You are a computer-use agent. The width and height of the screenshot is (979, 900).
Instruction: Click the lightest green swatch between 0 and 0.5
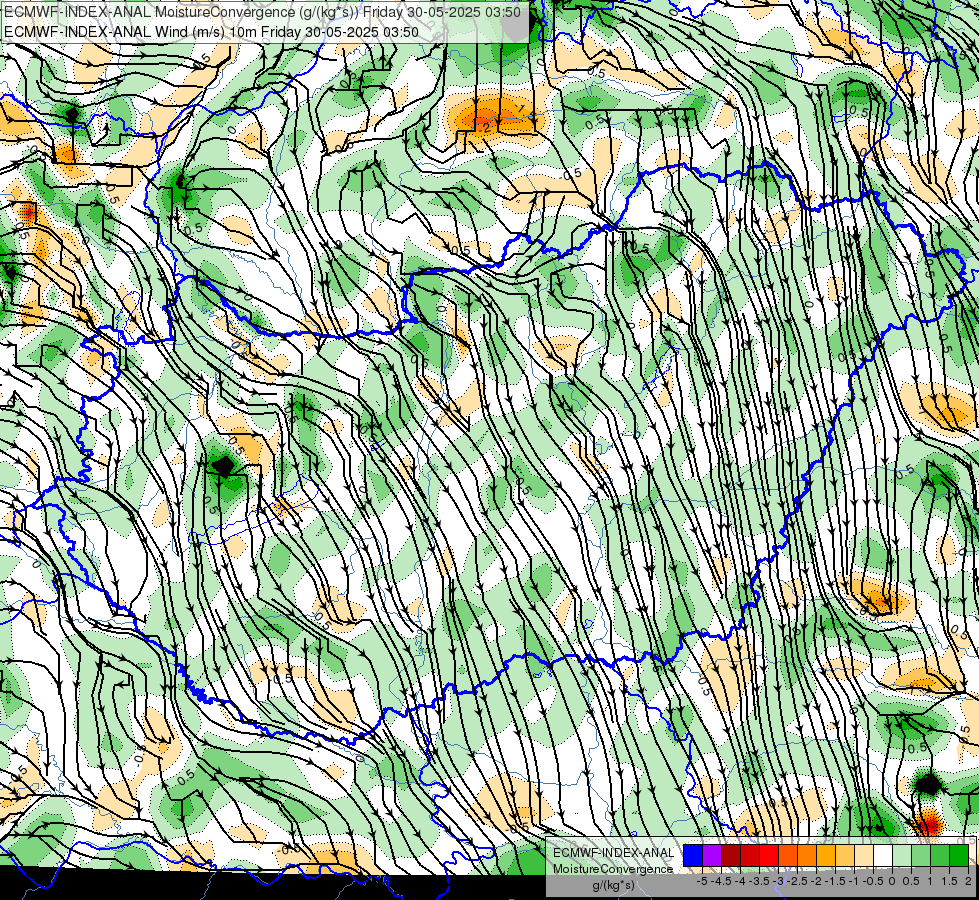pos(902,855)
